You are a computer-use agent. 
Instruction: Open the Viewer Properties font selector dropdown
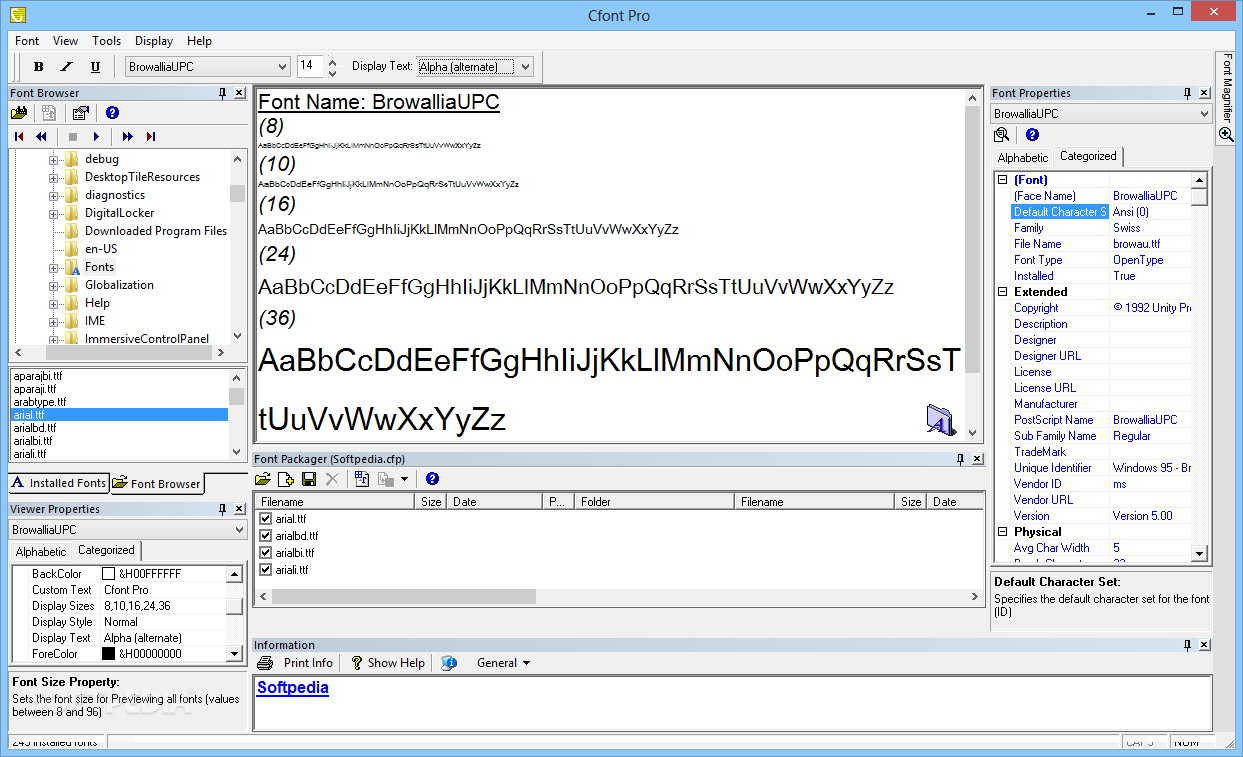point(239,530)
